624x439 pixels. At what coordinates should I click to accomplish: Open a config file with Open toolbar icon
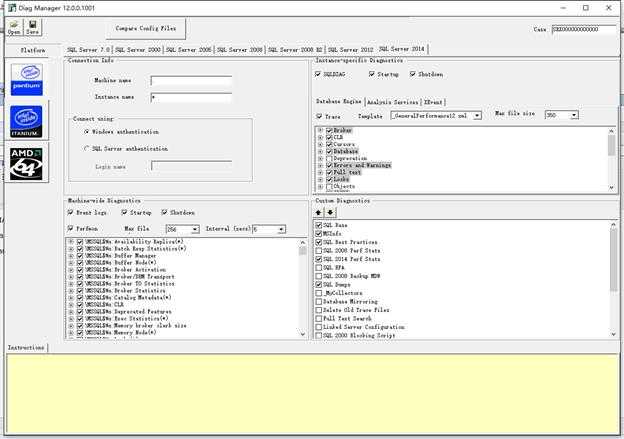[x=14, y=27]
